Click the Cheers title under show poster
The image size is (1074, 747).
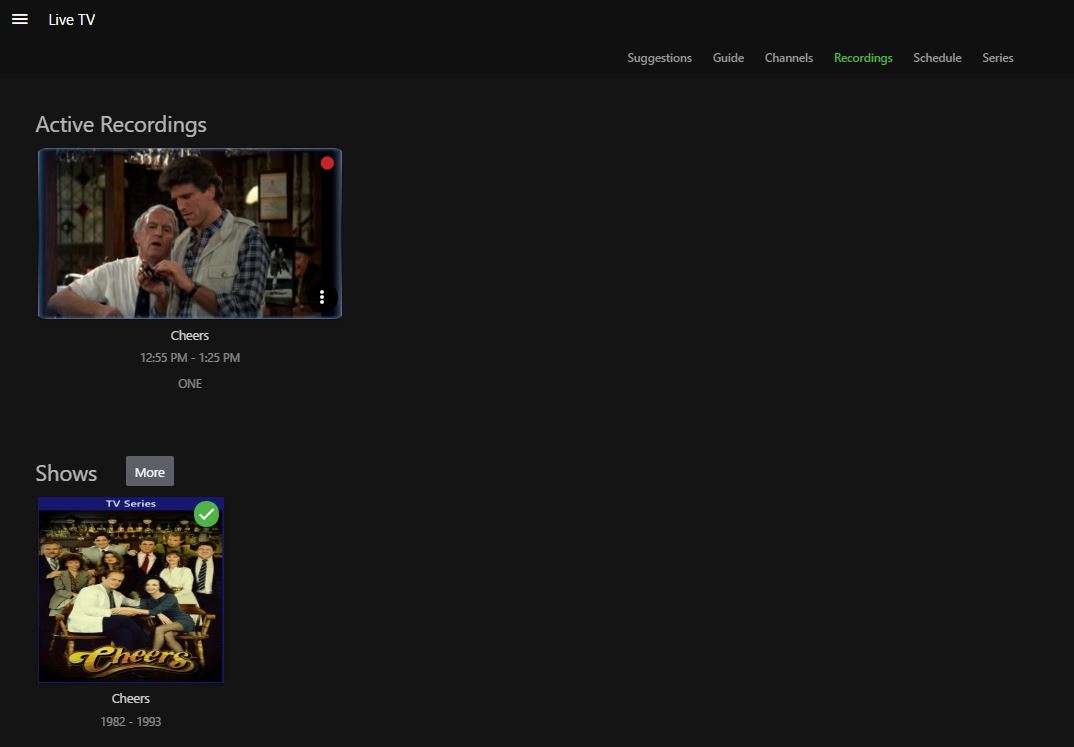click(x=131, y=698)
